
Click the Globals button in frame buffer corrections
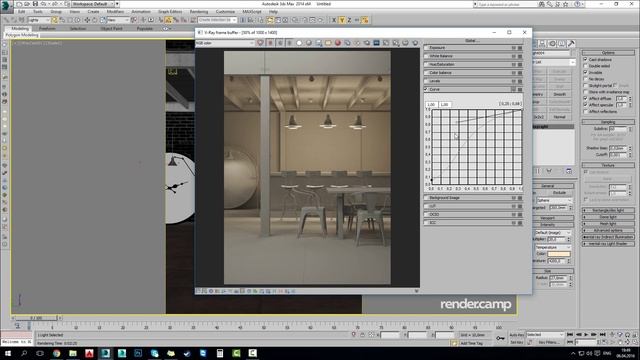tap(472, 40)
